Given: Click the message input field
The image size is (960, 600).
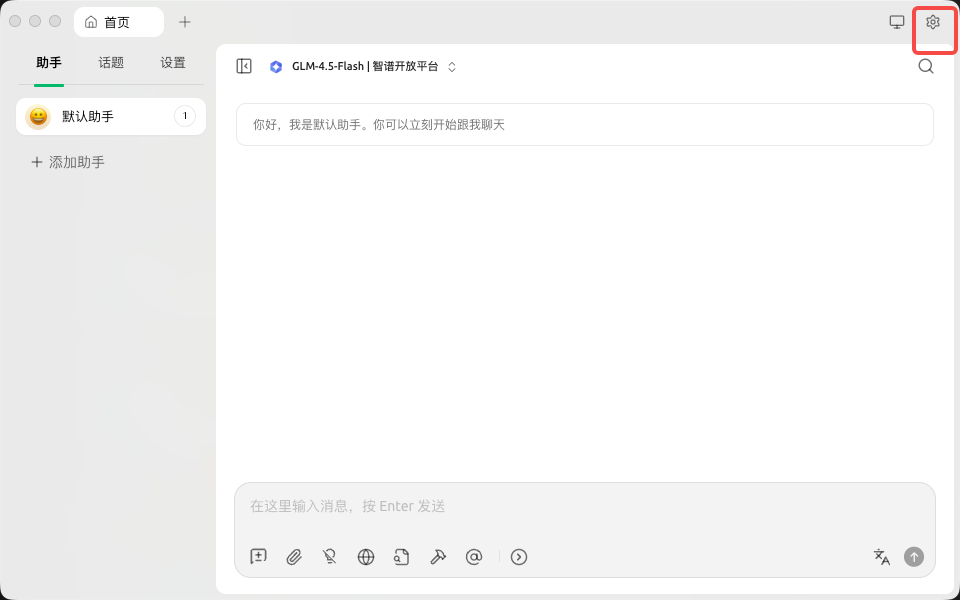Looking at the screenshot, I should point(584,506).
